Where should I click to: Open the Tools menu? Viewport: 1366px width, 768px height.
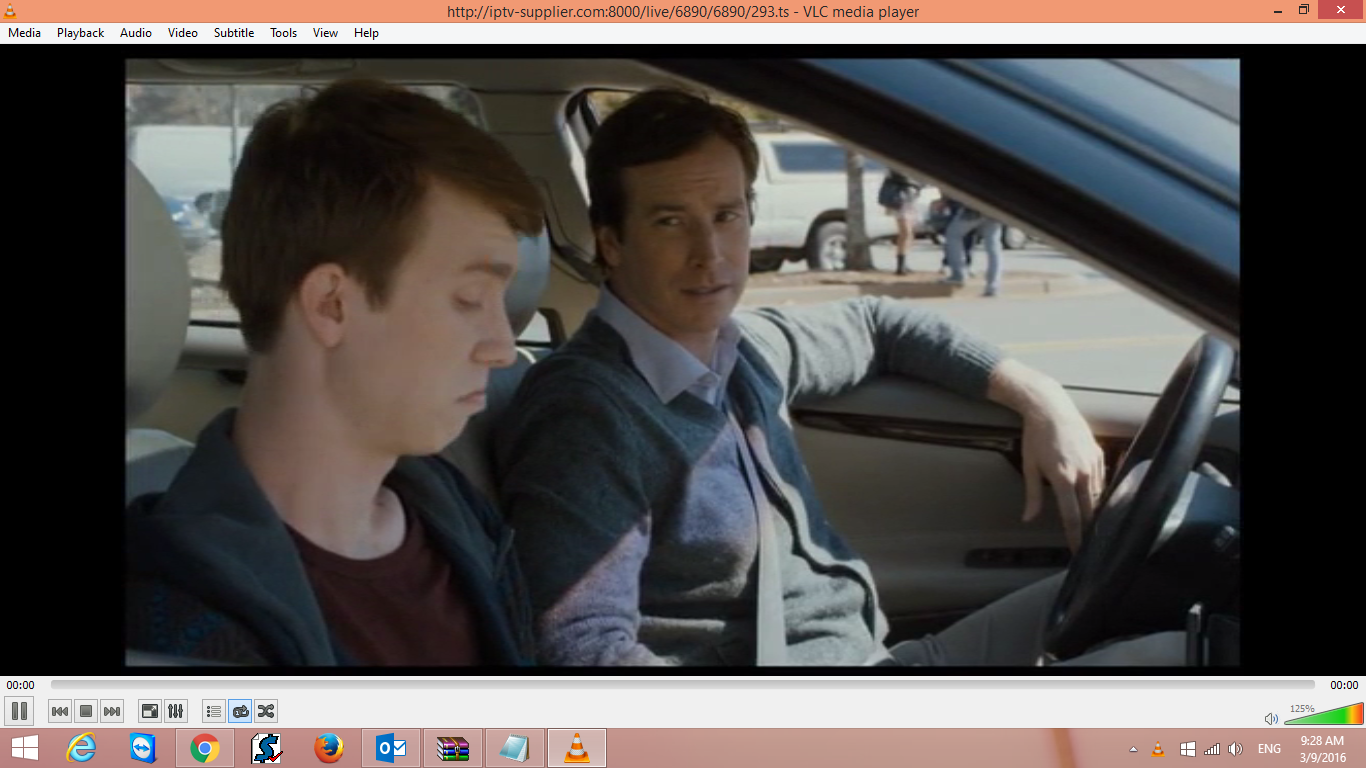(x=283, y=33)
